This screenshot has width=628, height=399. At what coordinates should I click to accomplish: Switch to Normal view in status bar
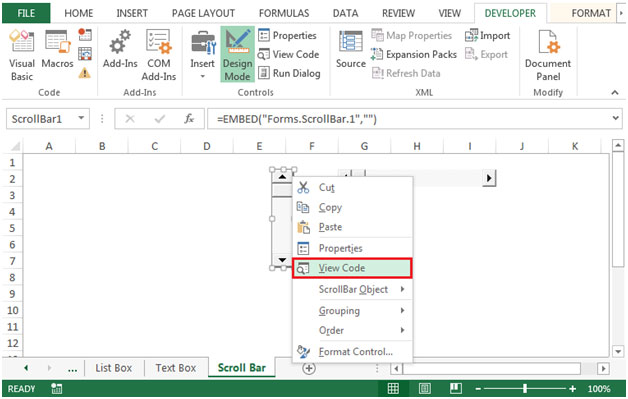tap(393, 389)
